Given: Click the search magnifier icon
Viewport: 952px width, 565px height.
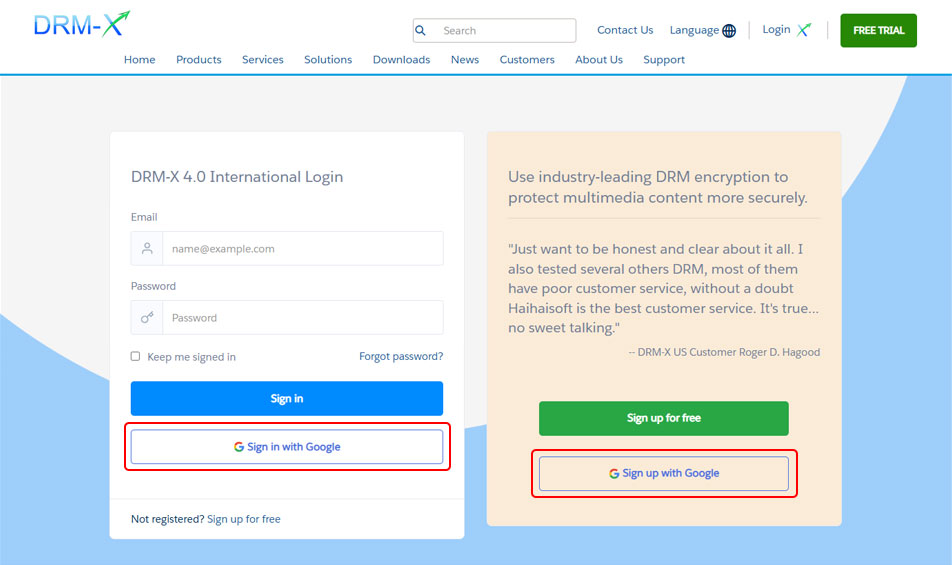Looking at the screenshot, I should [421, 31].
